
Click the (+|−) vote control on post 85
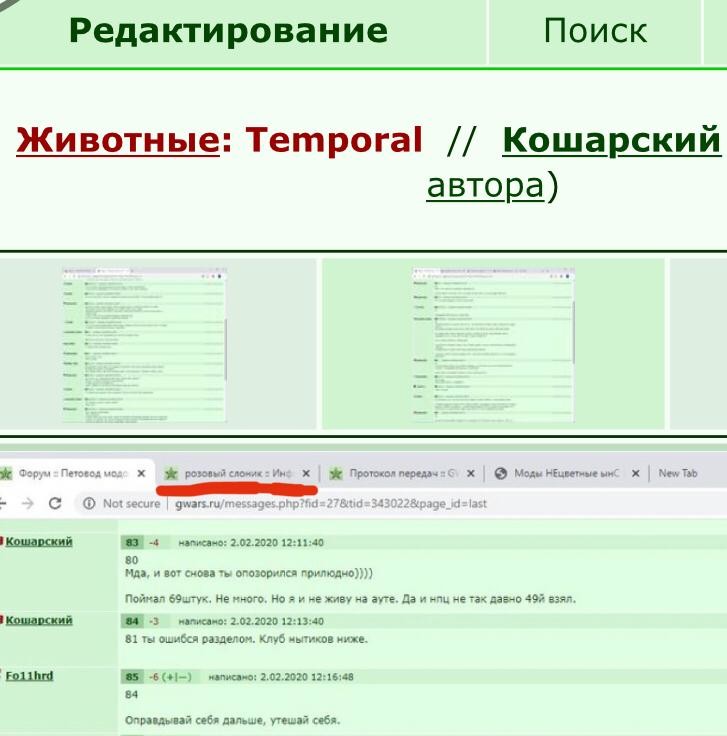click(176, 677)
